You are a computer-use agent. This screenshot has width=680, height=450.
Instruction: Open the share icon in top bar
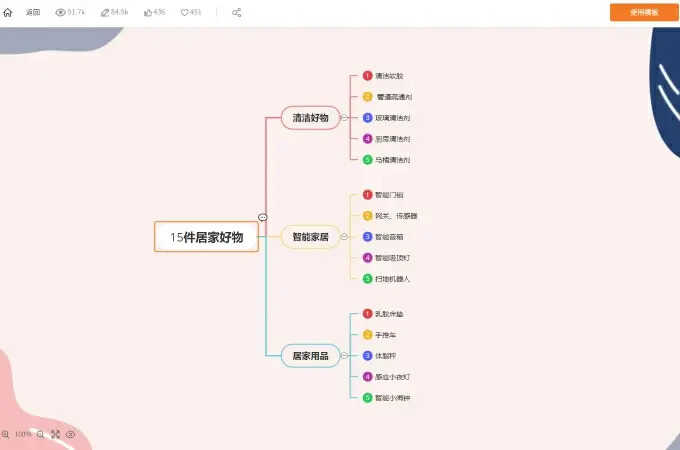236,13
